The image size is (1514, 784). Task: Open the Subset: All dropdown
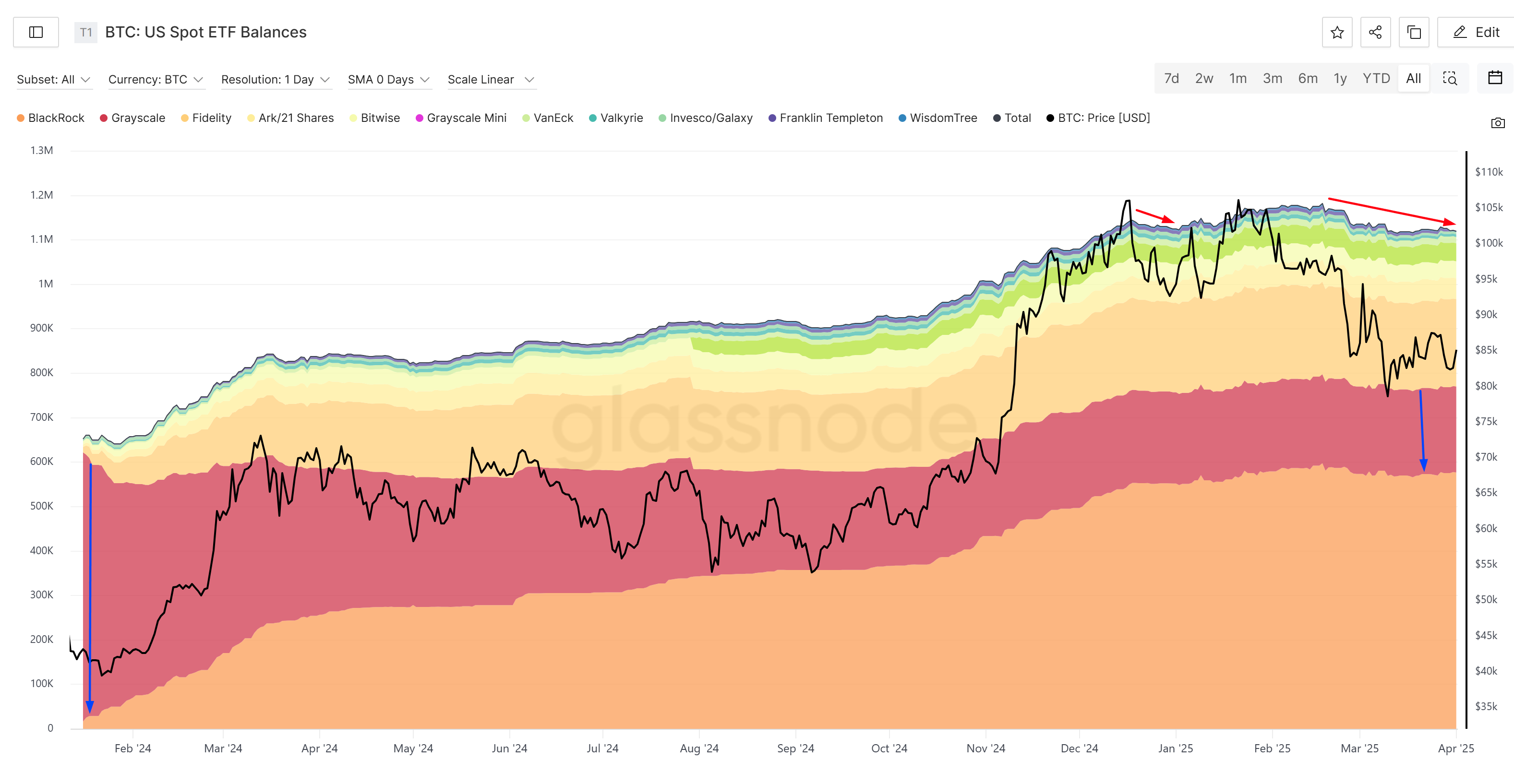point(53,79)
